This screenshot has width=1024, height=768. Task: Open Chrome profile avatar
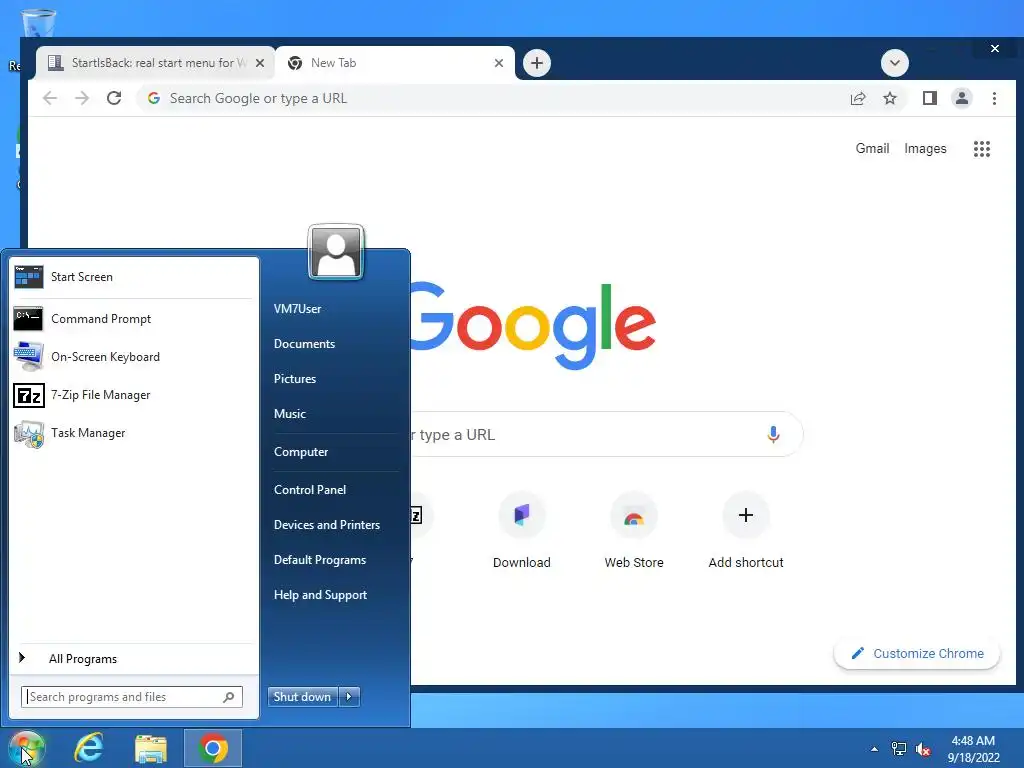961,98
